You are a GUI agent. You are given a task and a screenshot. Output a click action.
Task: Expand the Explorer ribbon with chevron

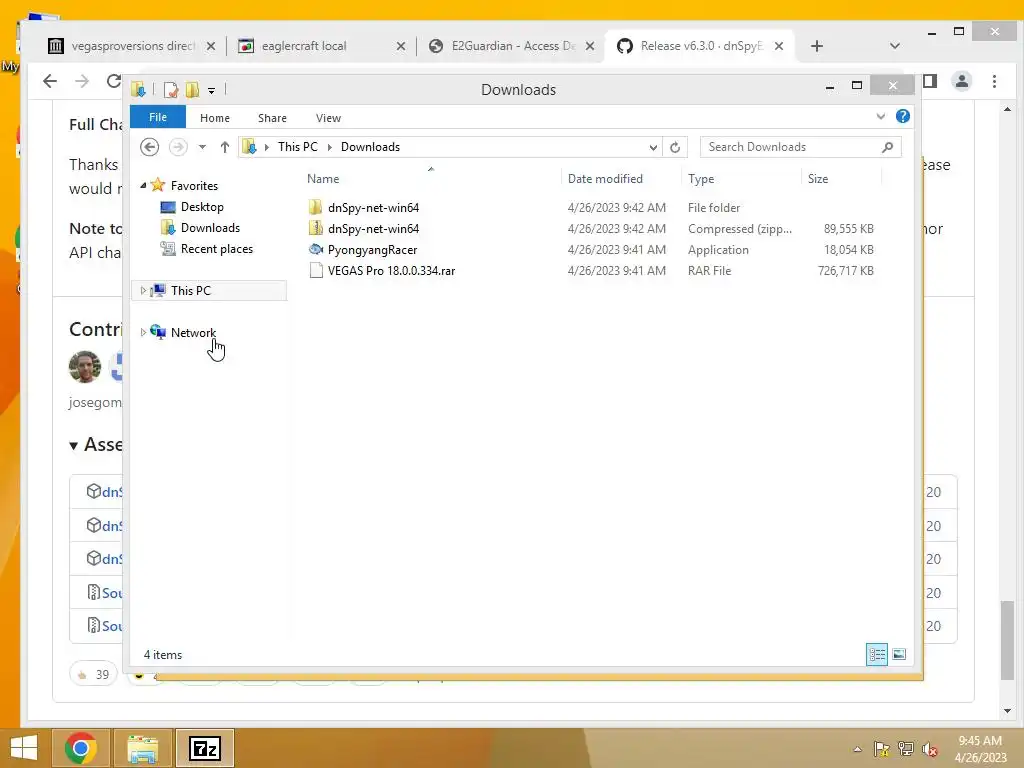click(x=880, y=116)
